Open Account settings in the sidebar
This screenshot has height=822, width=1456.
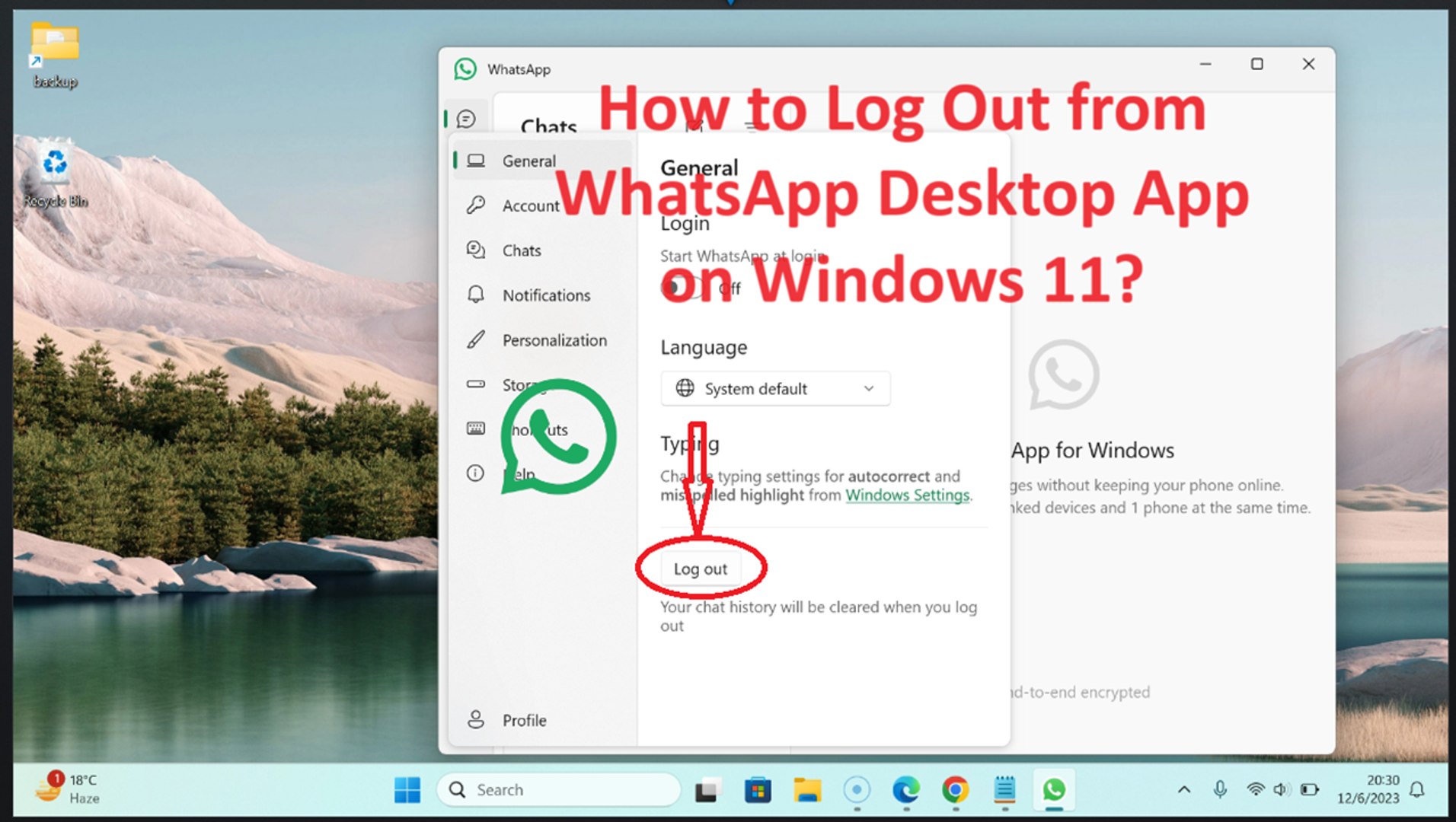click(543, 205)
